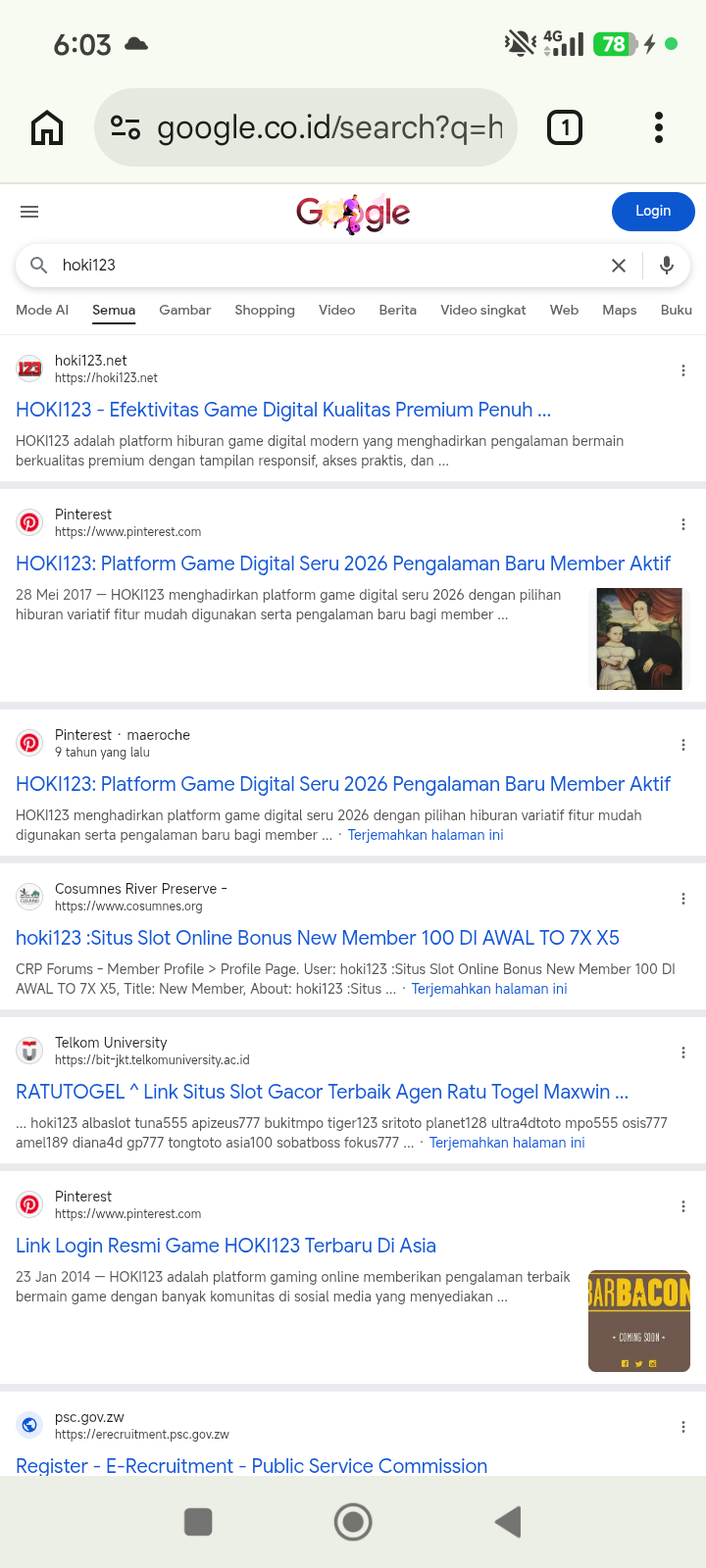Tap the psc.gov.zw globe favicon

point(29,1425)
